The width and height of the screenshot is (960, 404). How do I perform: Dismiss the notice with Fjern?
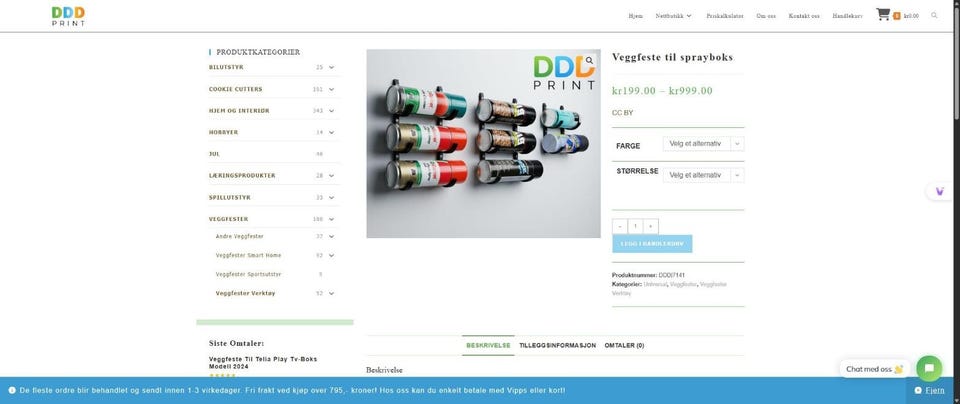pyautogui.click(x=929, y=390)
